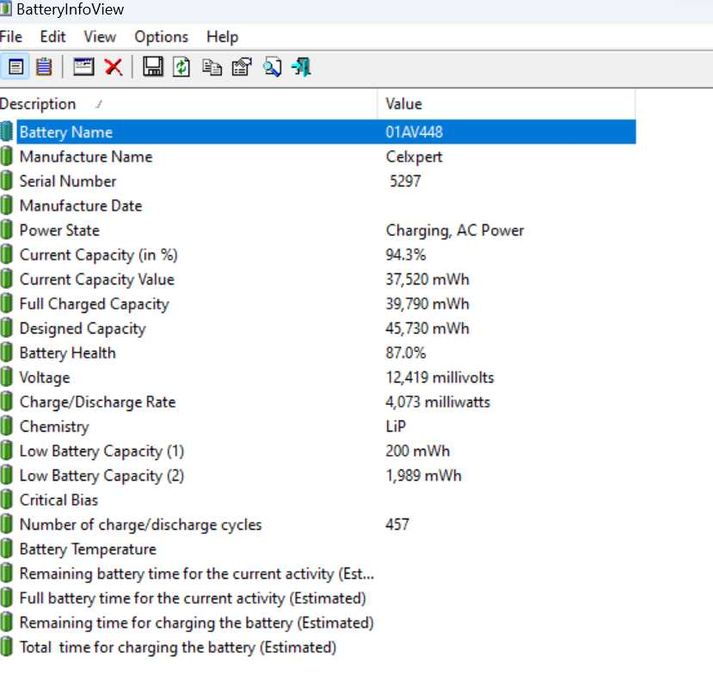Select the Current Capacity Value row
The image size is (713, 699).
click(318, 280)
